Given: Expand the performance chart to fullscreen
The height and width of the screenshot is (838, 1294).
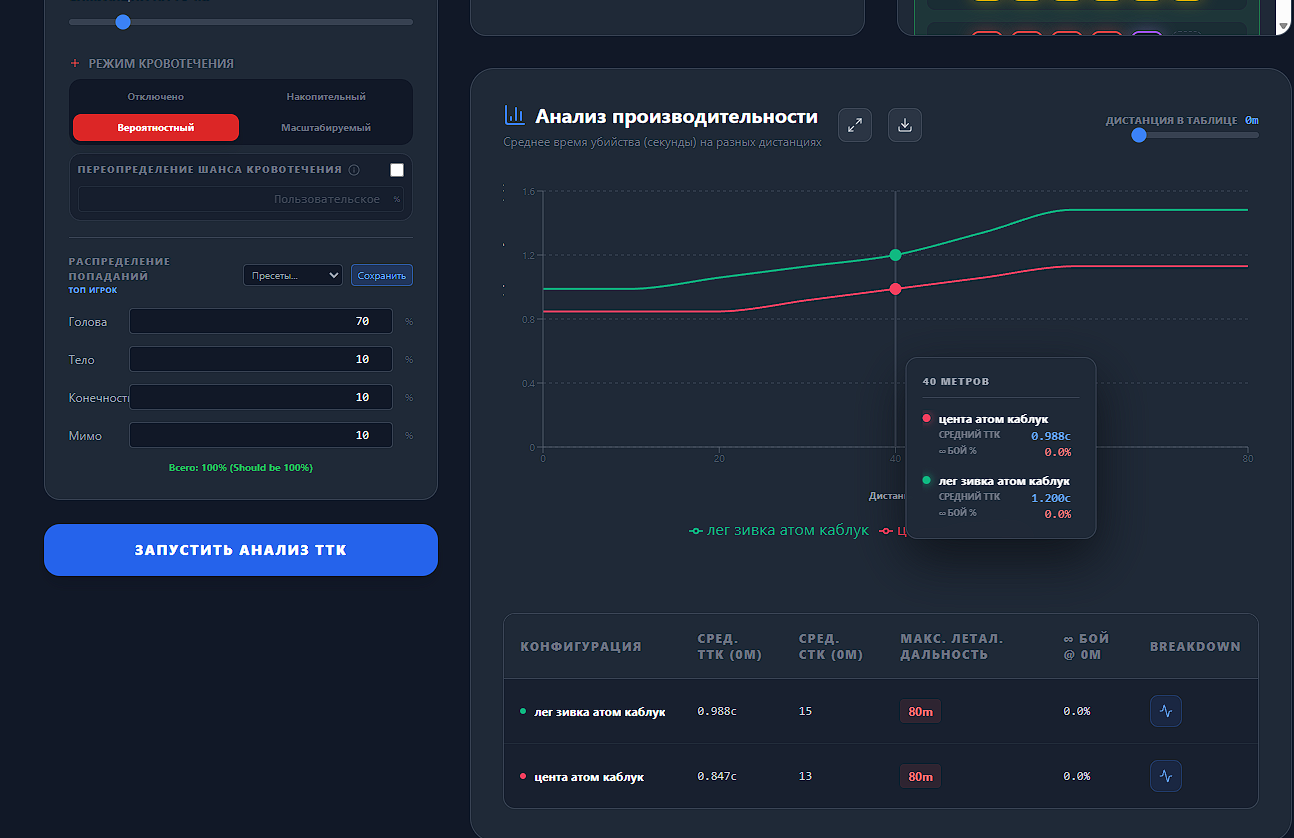Looking at the screenshot, I should point(855,125).
